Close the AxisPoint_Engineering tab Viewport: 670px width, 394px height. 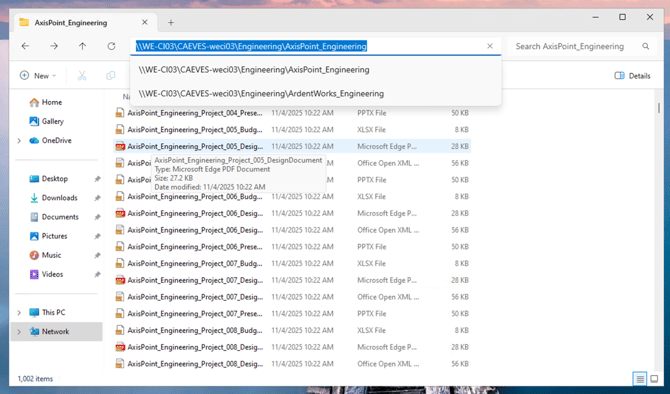tap(145, 22)
